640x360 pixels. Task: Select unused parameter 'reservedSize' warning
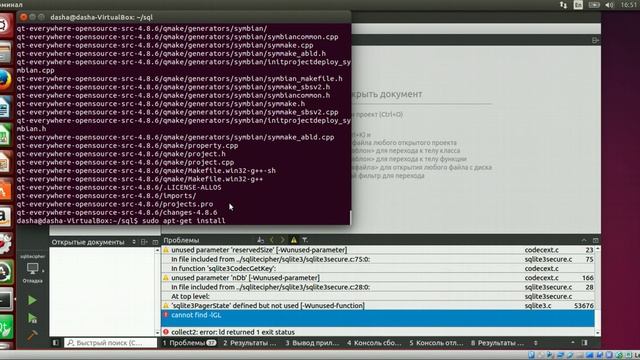tap(378, 250)
